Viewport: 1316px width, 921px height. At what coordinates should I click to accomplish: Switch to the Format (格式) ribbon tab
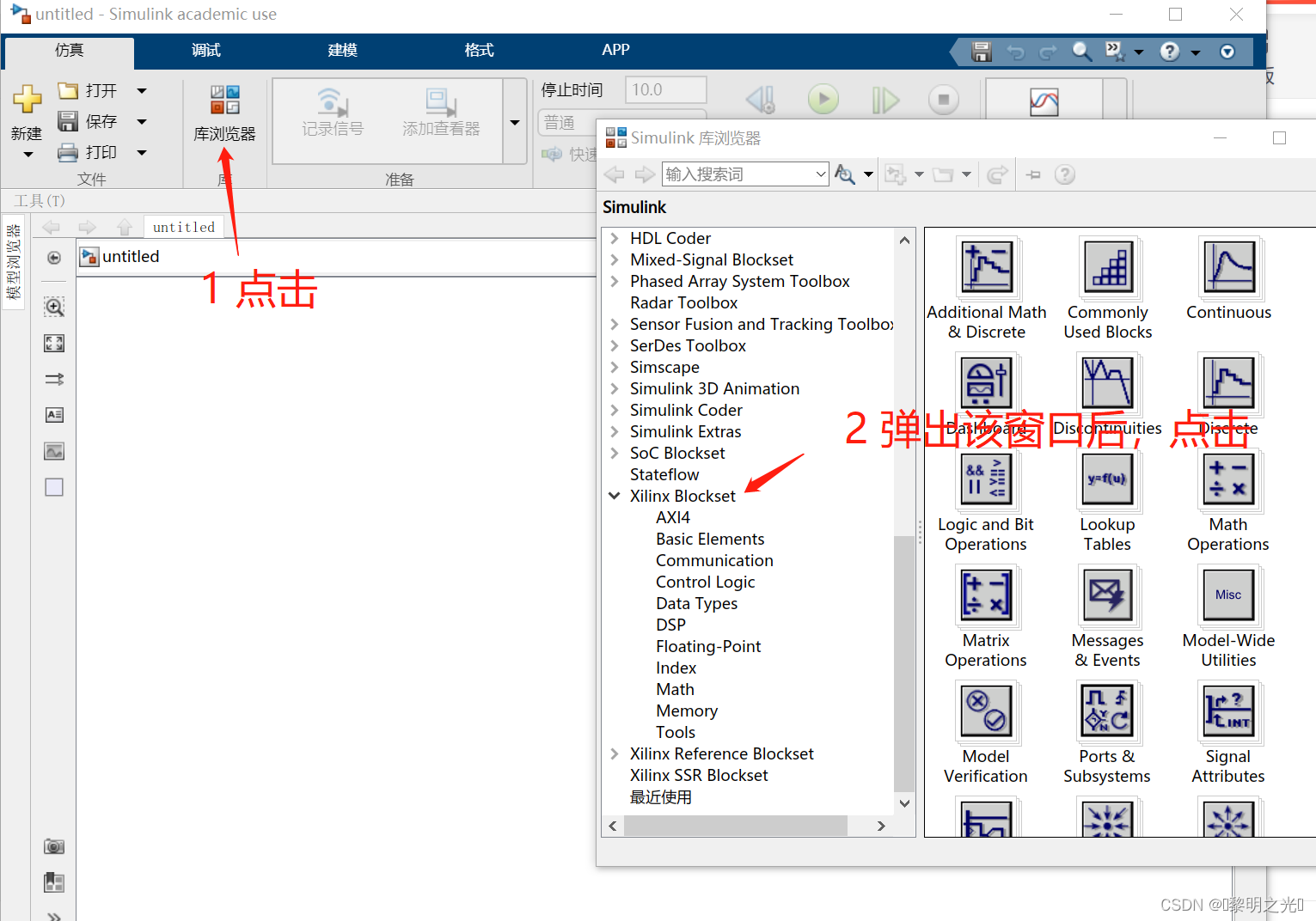point(479,51)
